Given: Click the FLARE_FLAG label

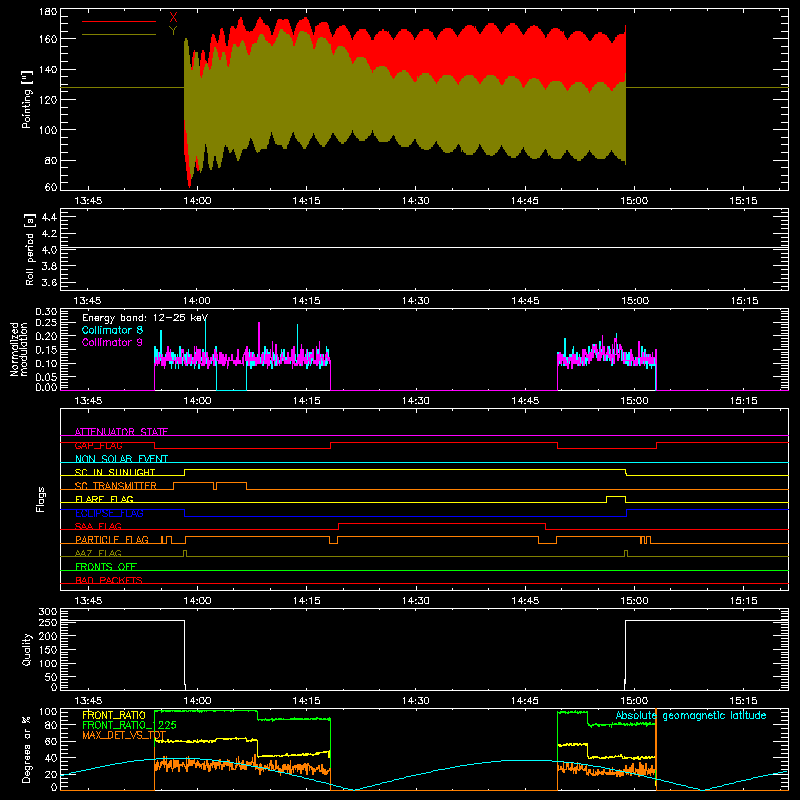Looking at the screenshot, I should 104,499.
